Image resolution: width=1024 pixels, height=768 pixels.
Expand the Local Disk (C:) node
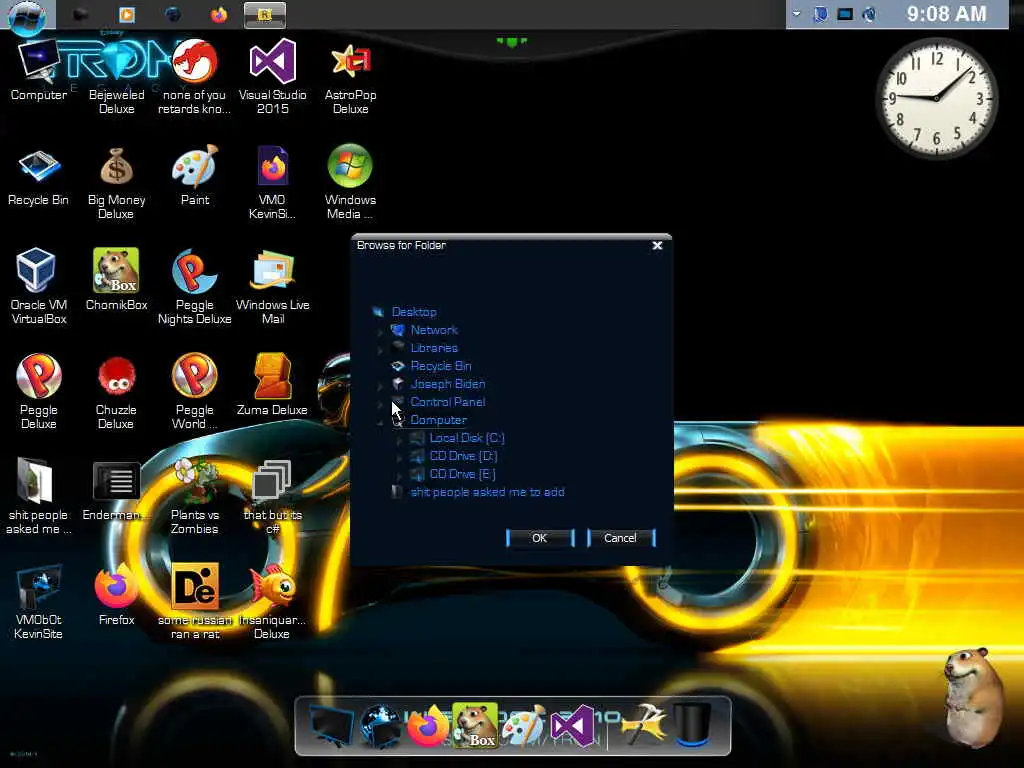point(399,440)
